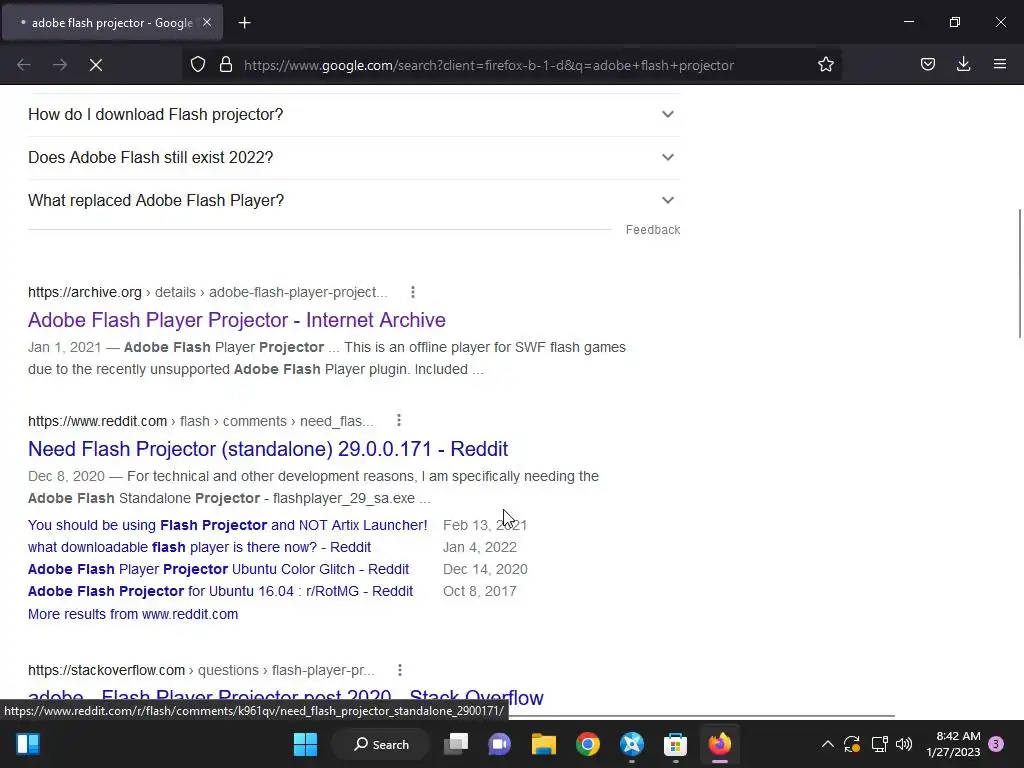Open volume control in system tray

[x=904, y=744]
